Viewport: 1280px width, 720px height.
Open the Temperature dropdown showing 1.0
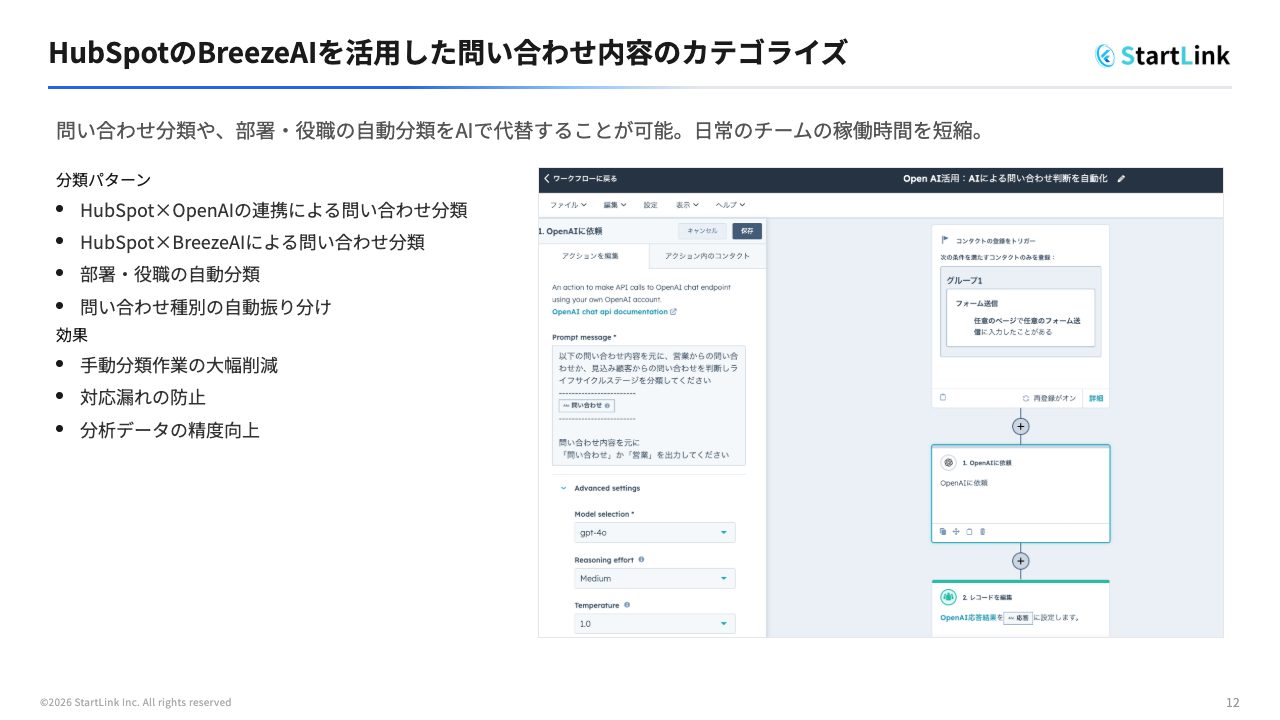pyautogui.click(x=654, y=623)
